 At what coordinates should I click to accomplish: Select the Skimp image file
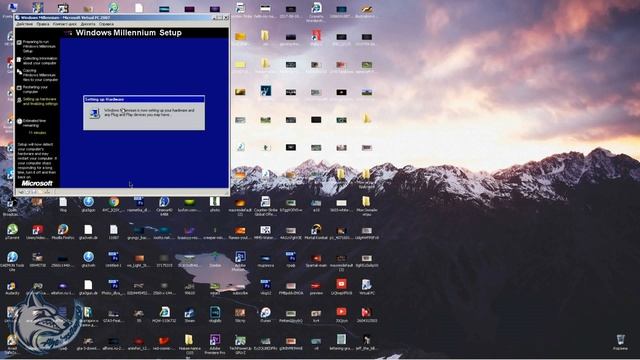point(240,315)
